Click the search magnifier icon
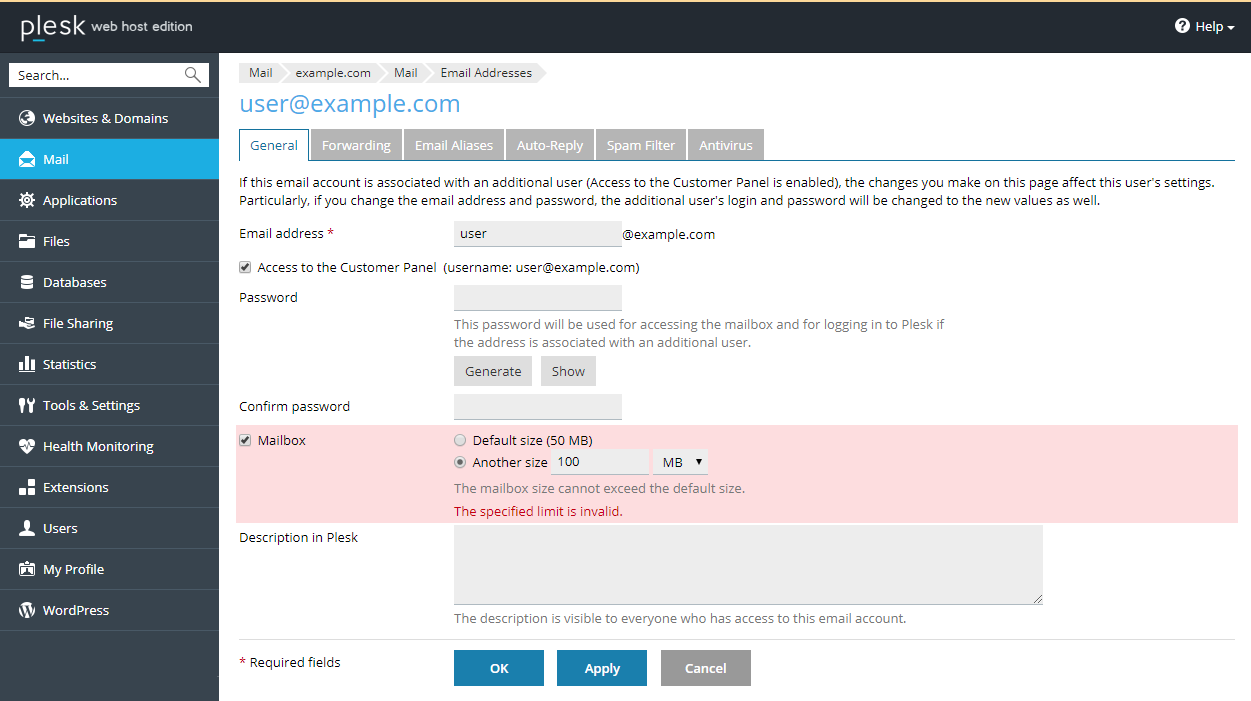The image size is (1251, 701). (x=193, y=75)
